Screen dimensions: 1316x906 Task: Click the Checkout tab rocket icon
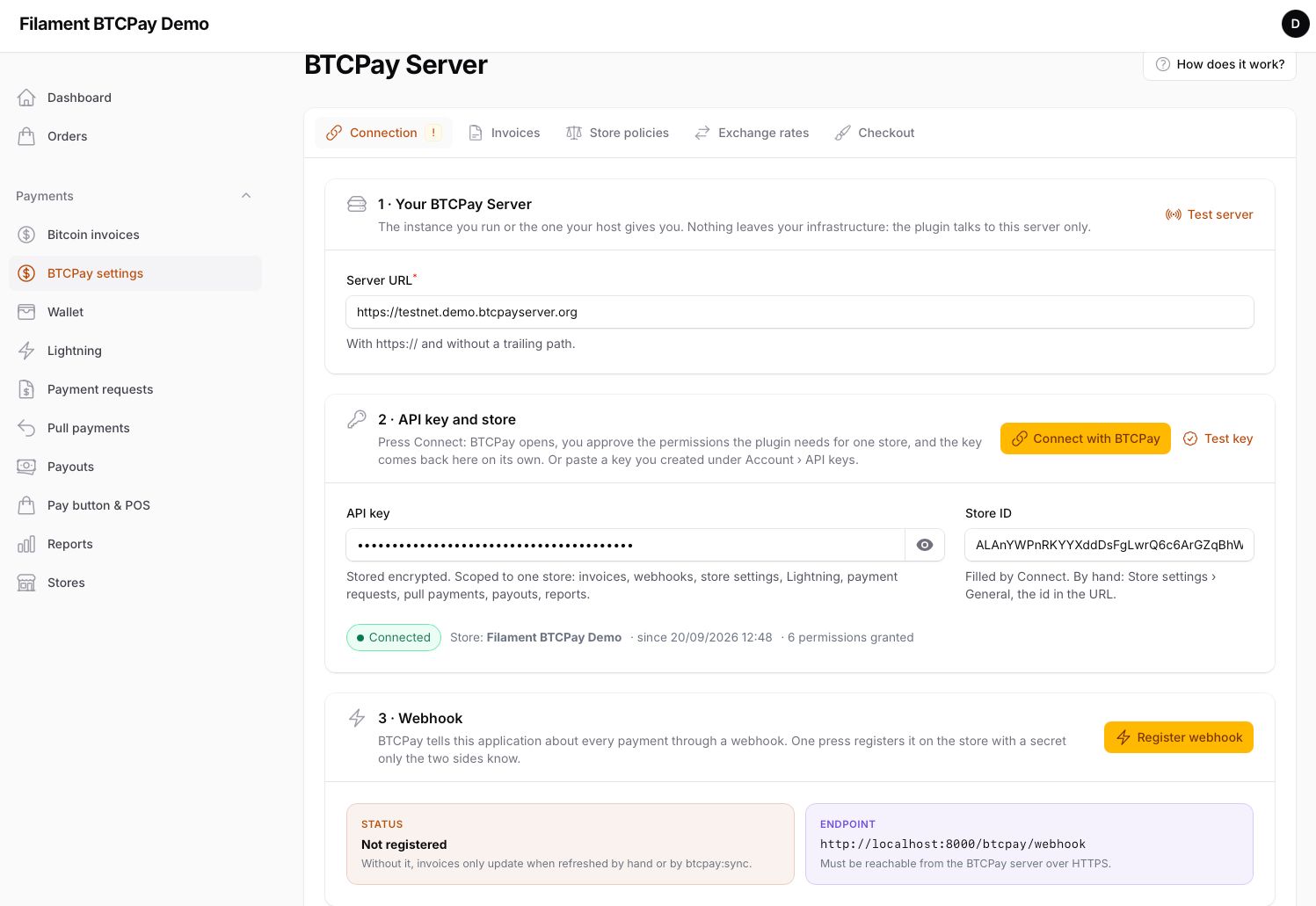tap(842, 133)
